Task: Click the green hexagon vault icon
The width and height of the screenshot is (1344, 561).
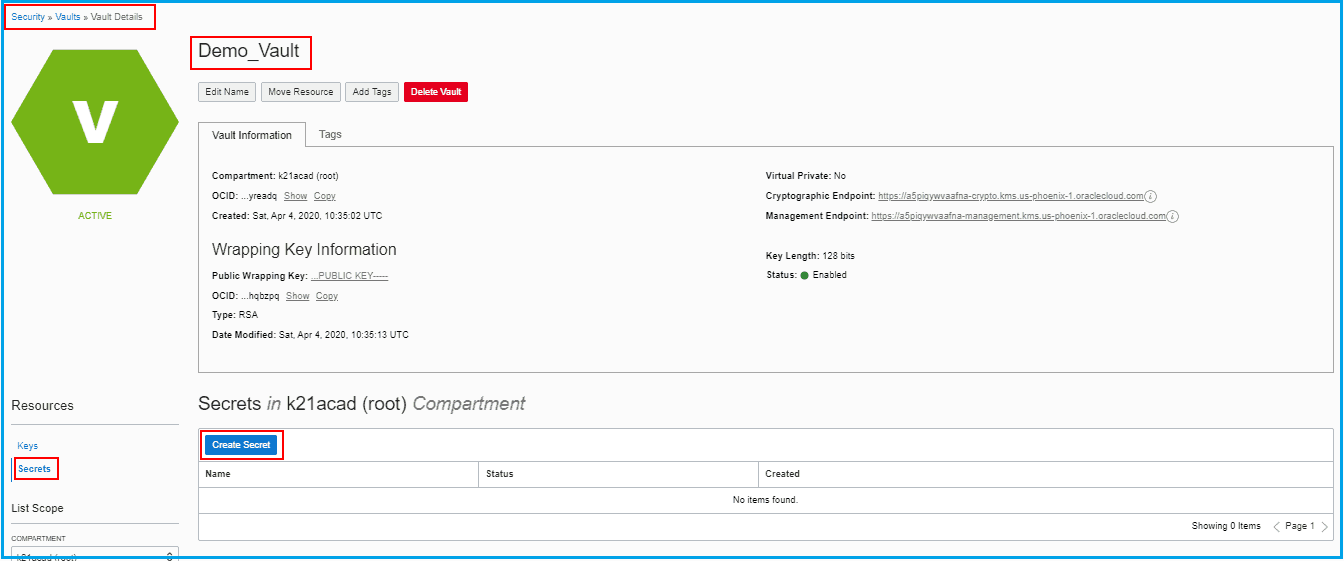Action: click(94, 121)
